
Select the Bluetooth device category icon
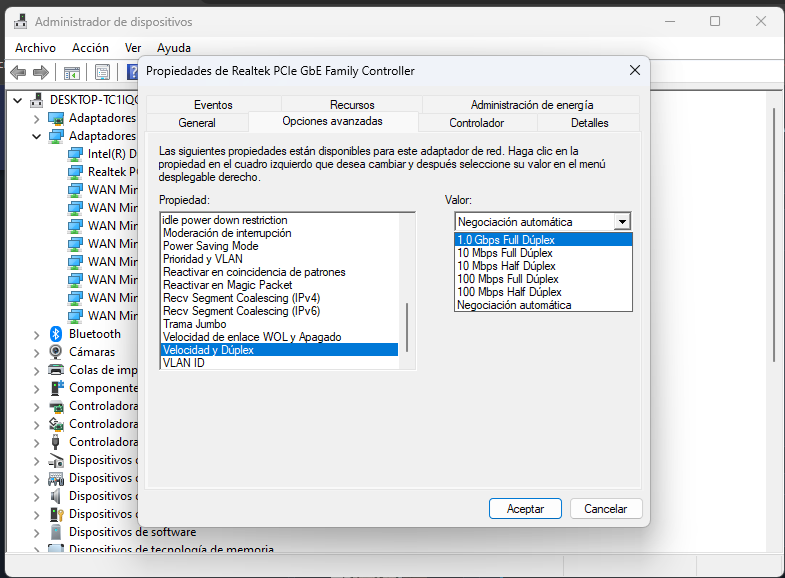coord(57,334)
